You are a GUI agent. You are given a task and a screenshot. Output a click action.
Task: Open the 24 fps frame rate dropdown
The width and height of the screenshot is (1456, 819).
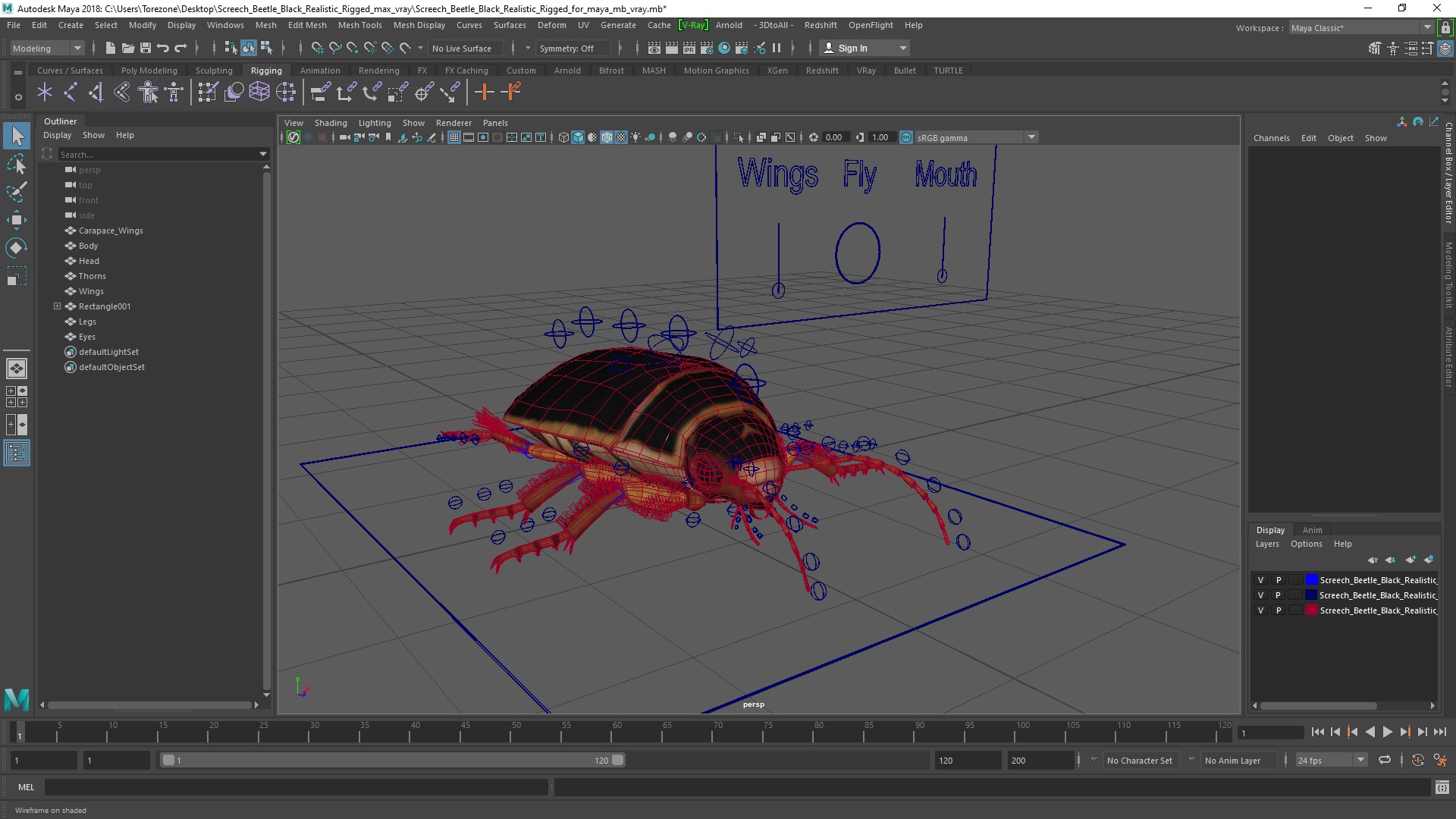pyautogui.click(x=1331, y=760)
